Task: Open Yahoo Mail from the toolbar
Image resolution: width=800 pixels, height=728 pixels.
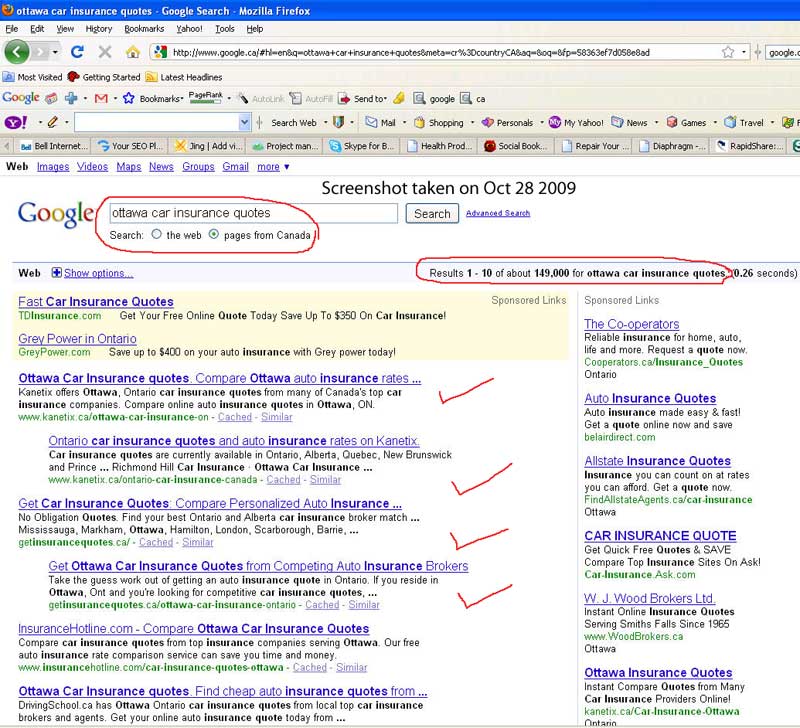Action: coord(380,122)
